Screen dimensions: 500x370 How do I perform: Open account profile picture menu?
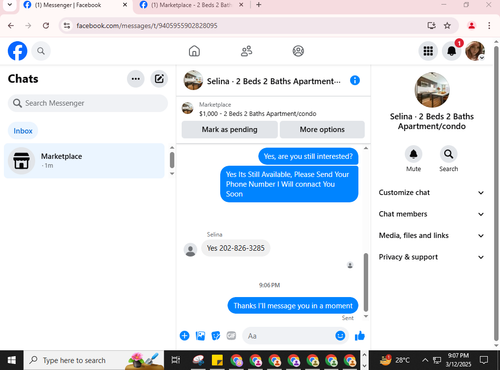475,51
